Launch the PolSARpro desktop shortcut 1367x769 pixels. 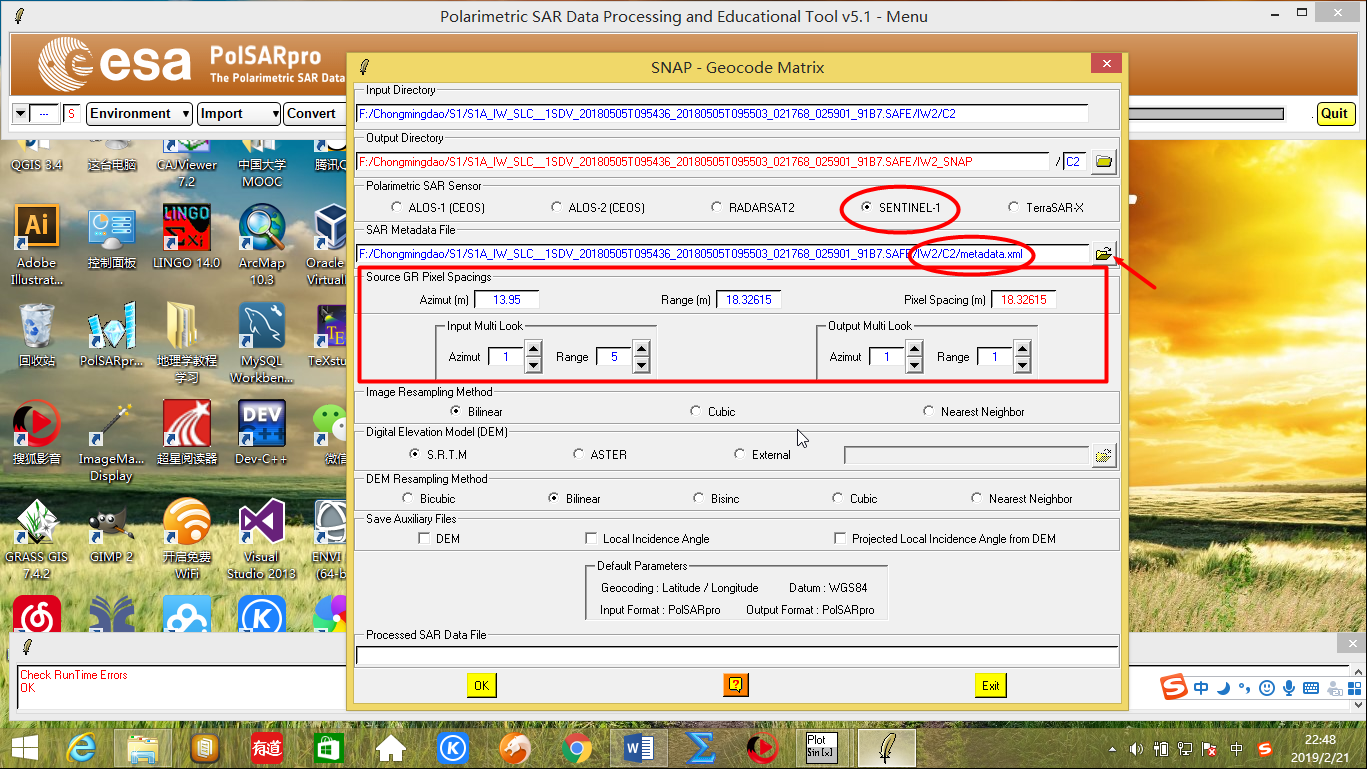click(x=112, y=335)
